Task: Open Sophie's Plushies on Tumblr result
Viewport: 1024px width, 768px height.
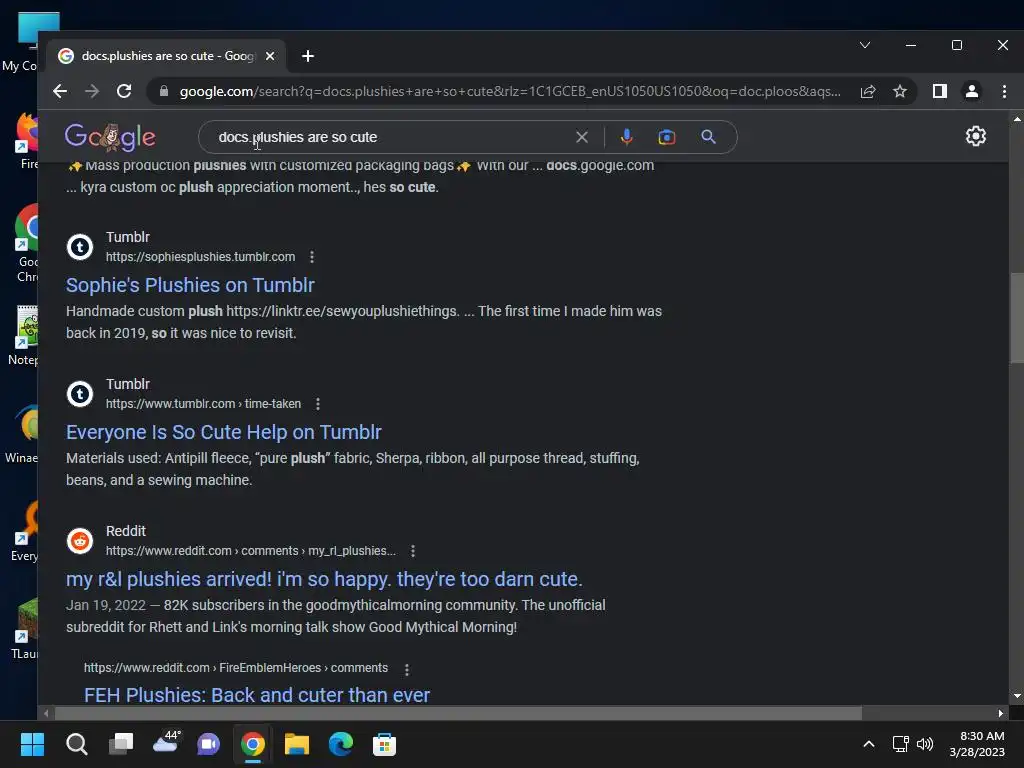Action: [x=190, y=285]
